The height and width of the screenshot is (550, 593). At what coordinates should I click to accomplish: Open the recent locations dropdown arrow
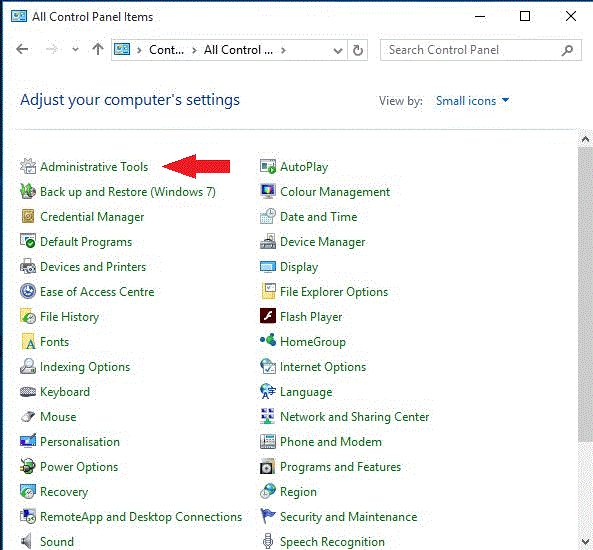pos(75,49)
